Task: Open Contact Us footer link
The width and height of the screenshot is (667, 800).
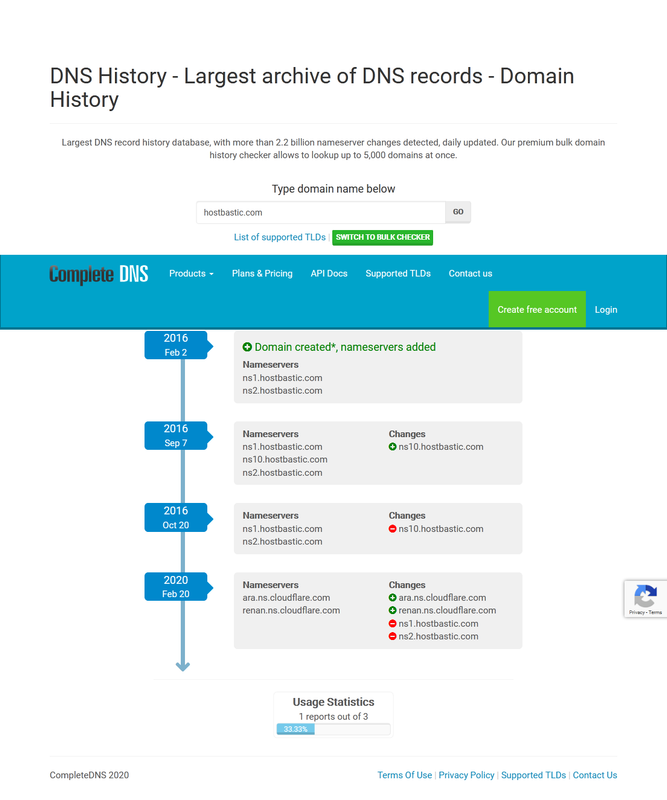Action: click(595, 775)
